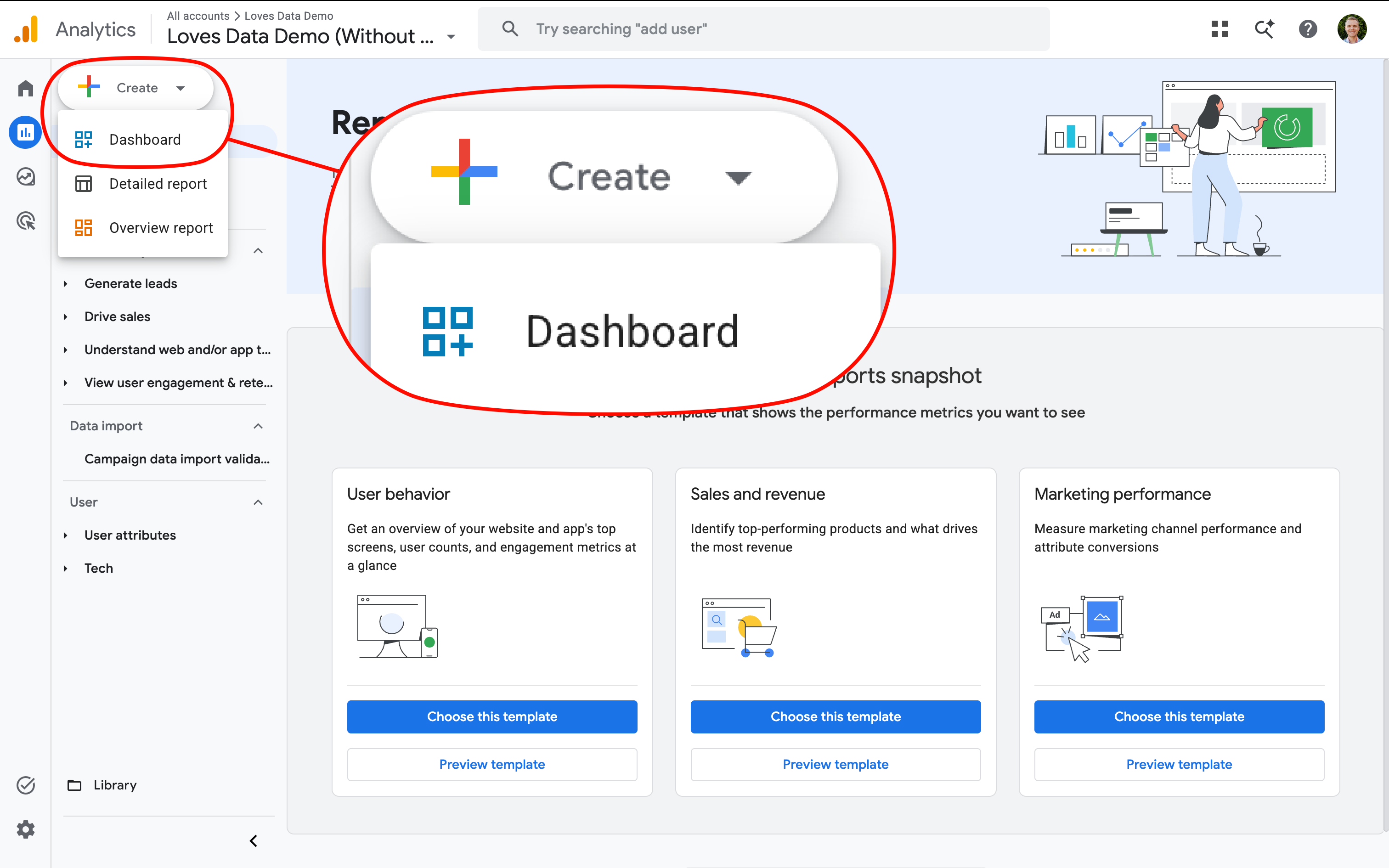Open the Explore icon in left rail
The height and width of the screenshot is (868, 1389).
tap(26, 177)
